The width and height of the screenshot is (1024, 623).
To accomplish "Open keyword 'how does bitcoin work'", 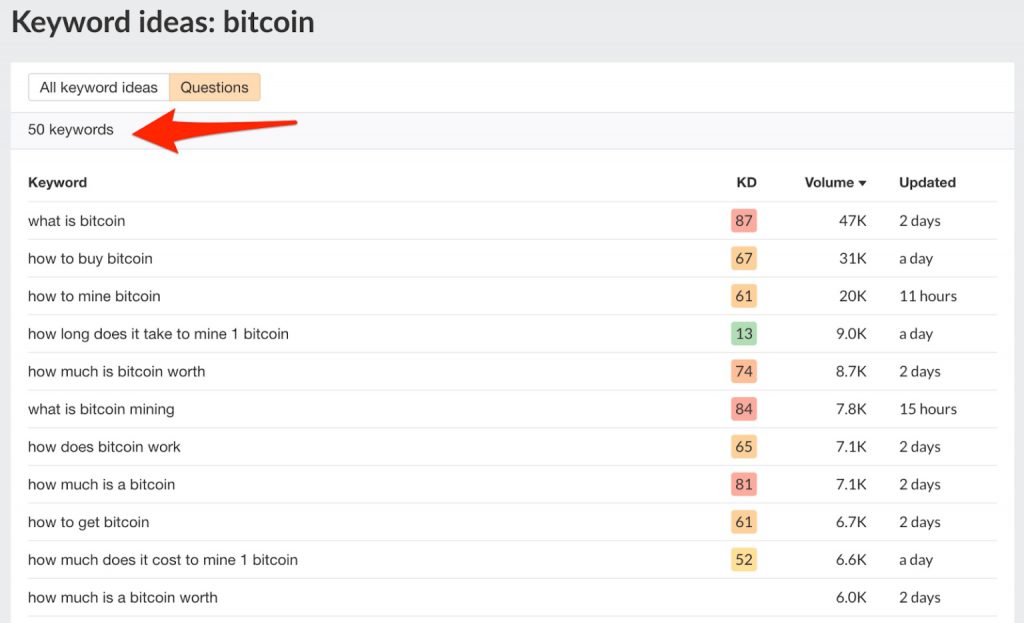I will pyautogui.click(x=104, y=447).
